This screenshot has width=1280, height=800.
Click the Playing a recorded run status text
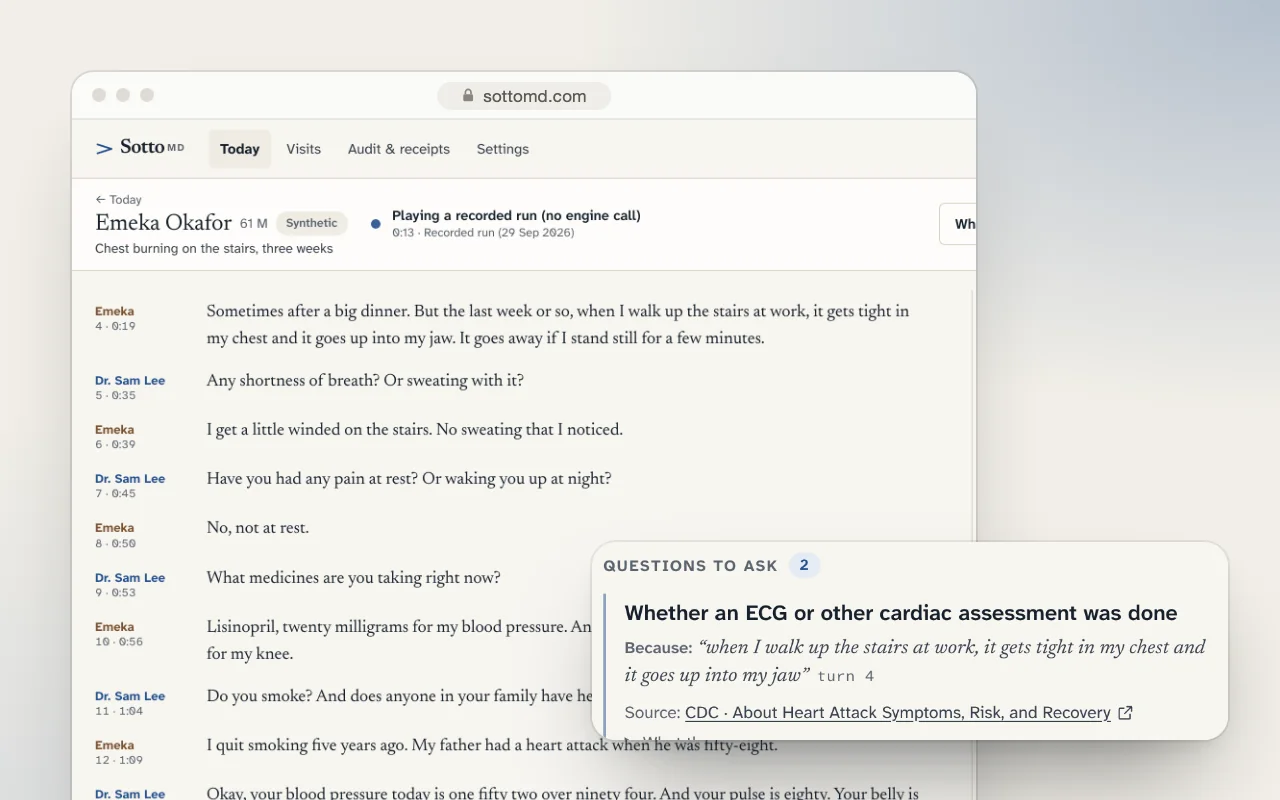516,215
